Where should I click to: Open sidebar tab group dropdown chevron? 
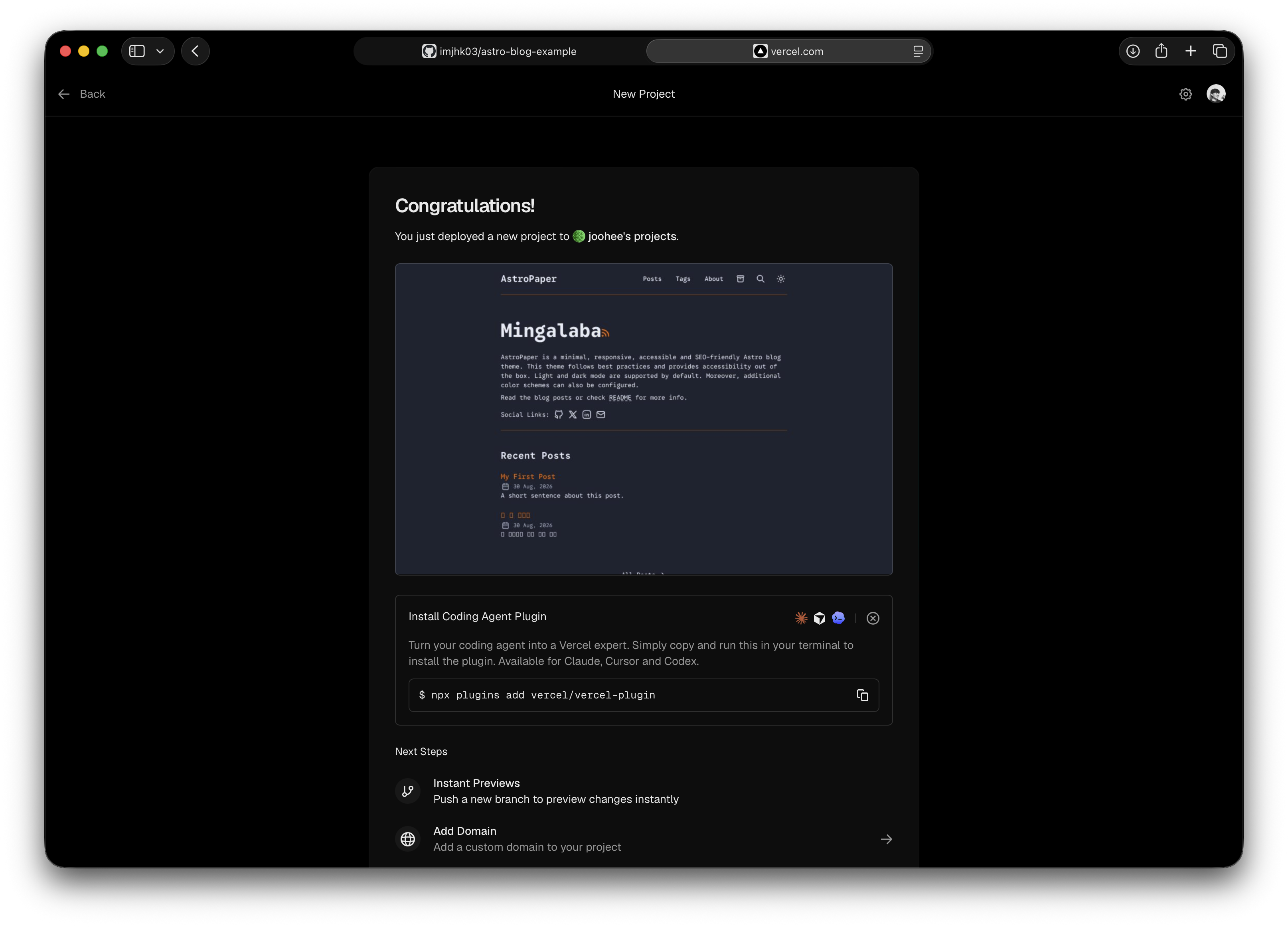160,51
